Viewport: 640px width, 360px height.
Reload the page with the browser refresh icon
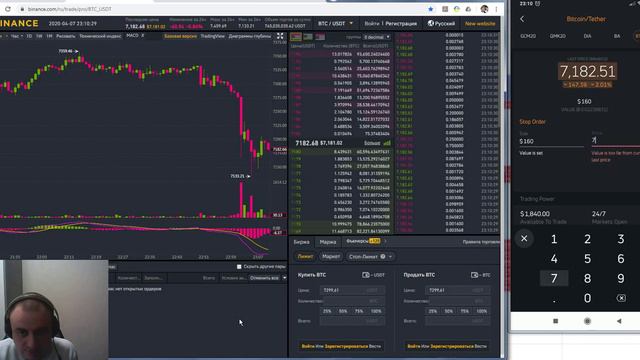click(8, 9)
